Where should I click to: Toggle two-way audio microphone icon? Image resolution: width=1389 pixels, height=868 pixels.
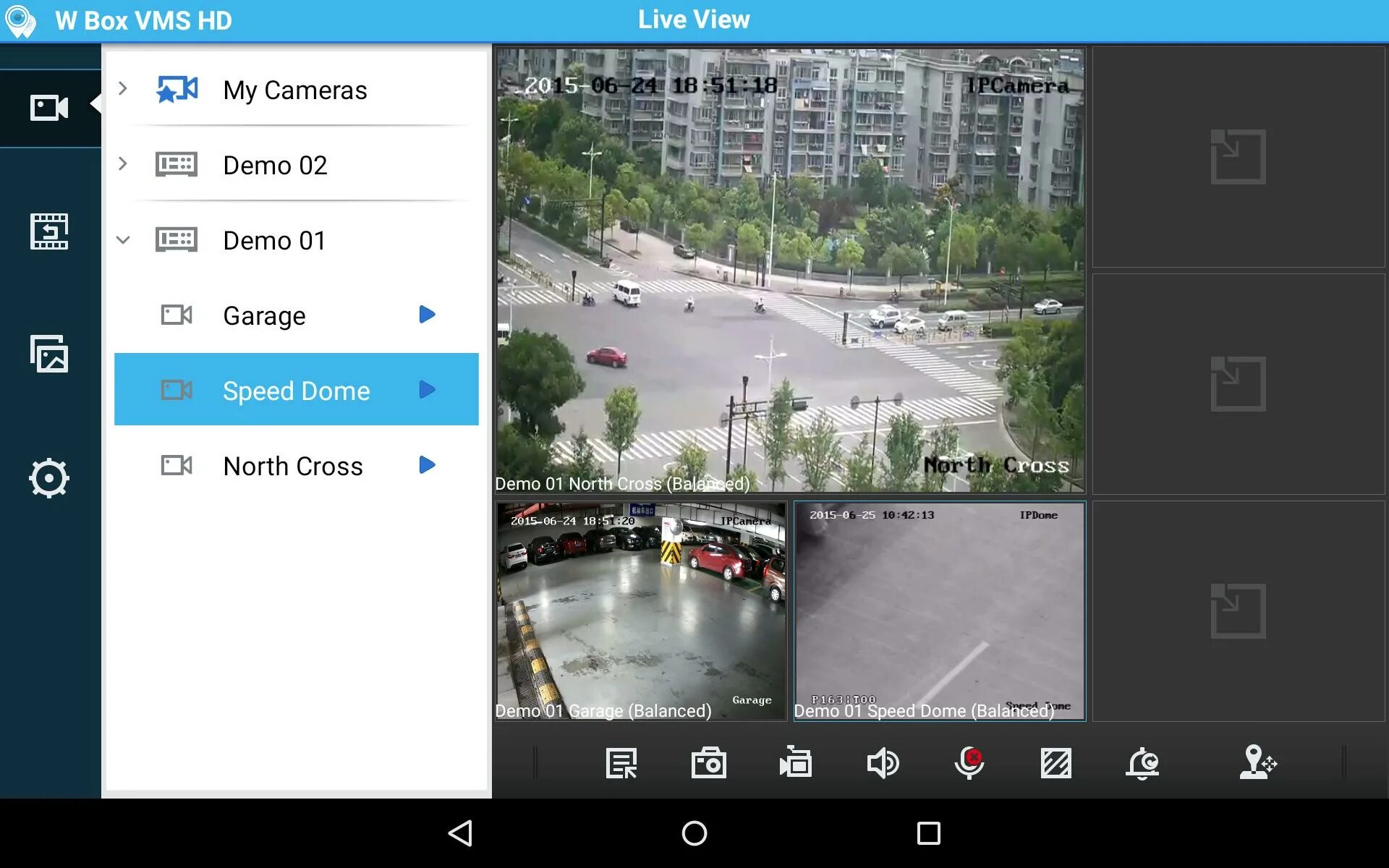tap(969, 763)
